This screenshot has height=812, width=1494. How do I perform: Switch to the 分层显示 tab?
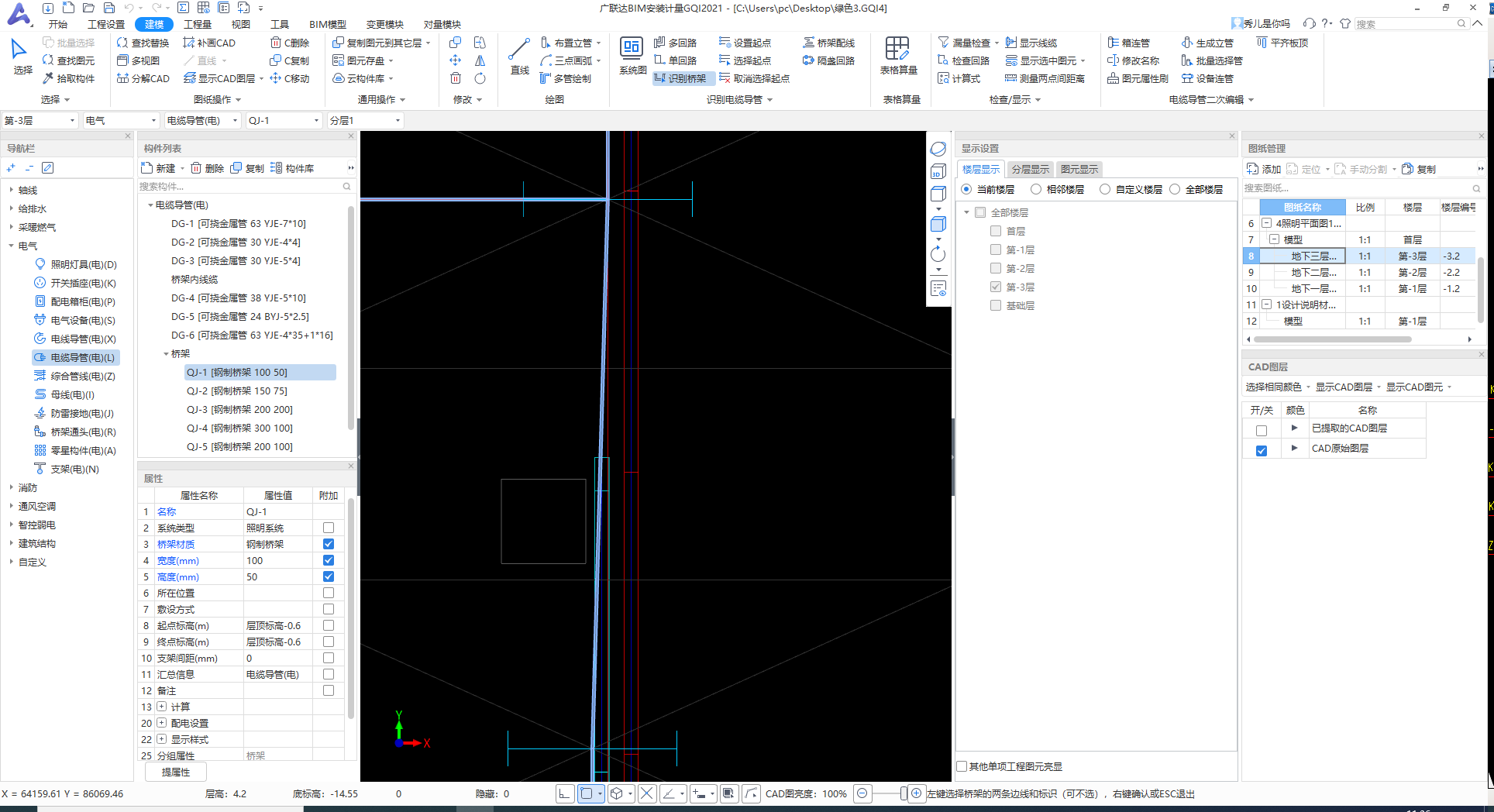(x=1031, y=169)
